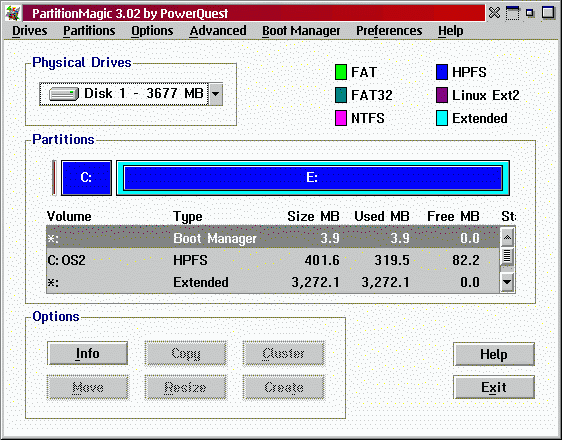Select the Extended partition row
The image size is (562, 440).
[x=273, y=282]
